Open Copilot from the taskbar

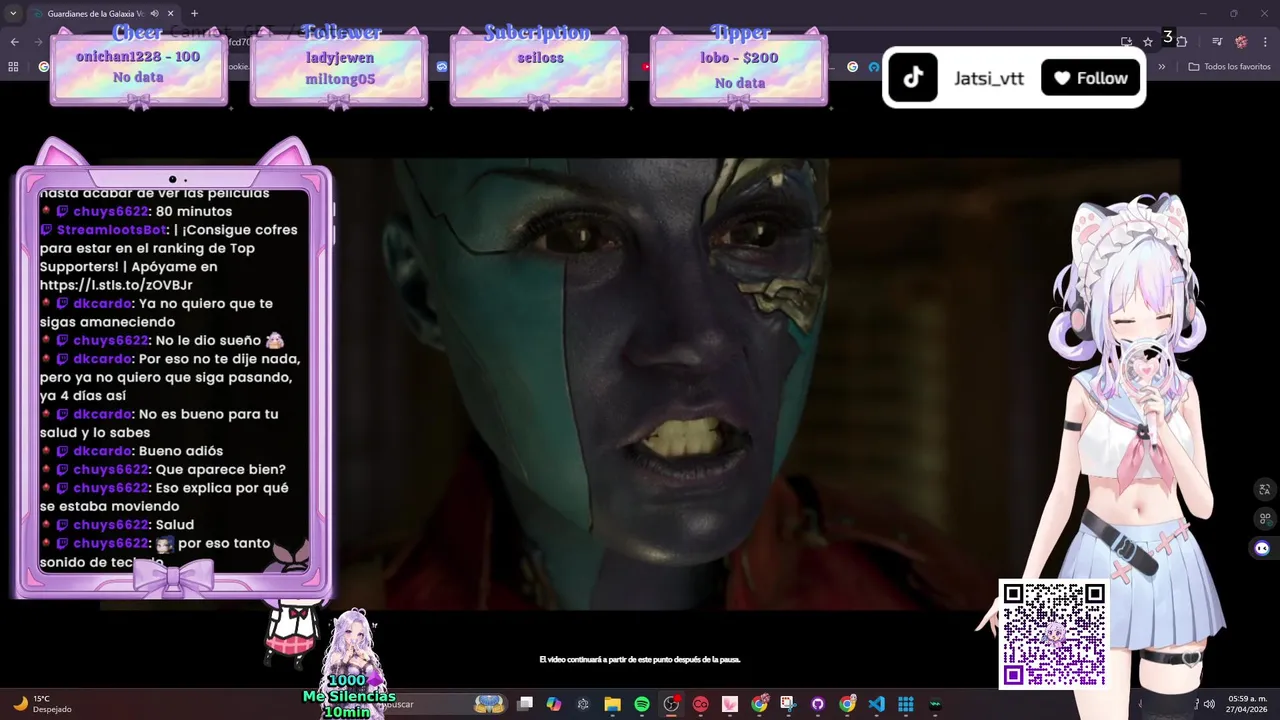click(x=554, y=704)
